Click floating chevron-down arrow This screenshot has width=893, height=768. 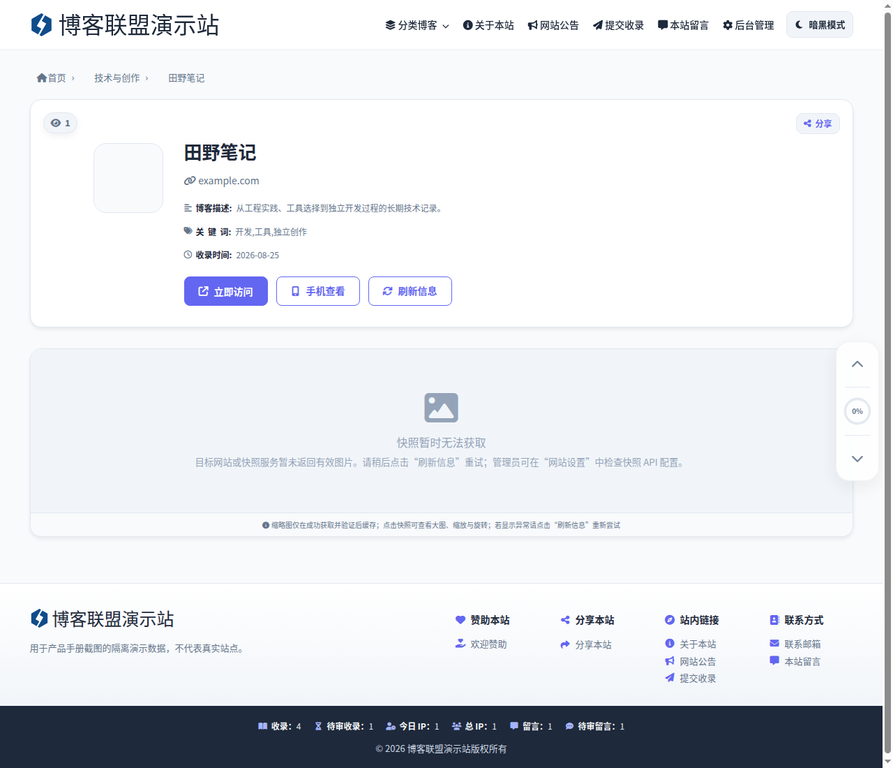[857, 458]
